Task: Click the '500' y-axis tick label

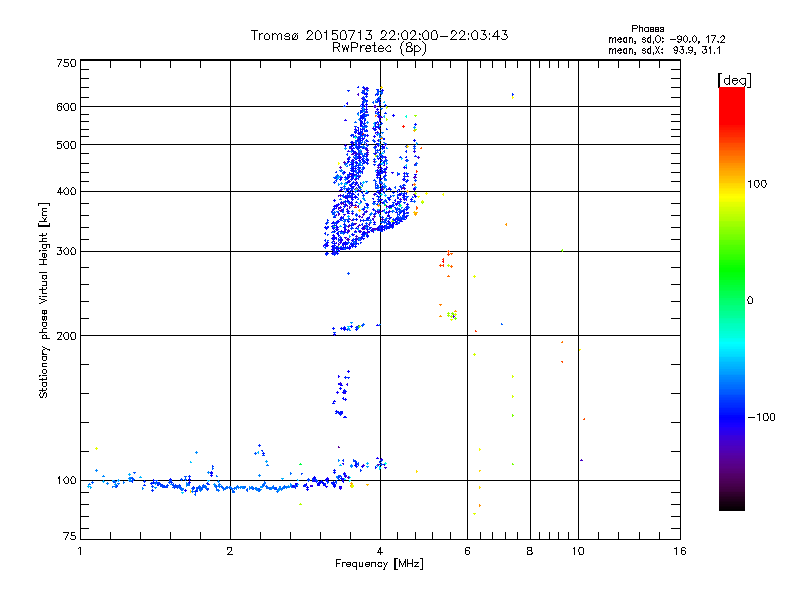Action: tap(66, 145)
